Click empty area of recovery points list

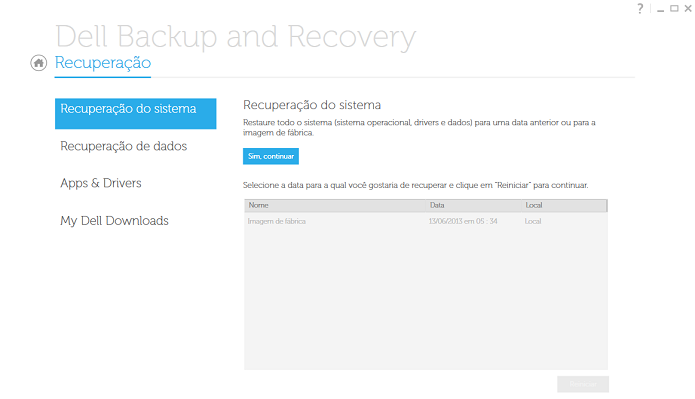(x=426, y=299)
